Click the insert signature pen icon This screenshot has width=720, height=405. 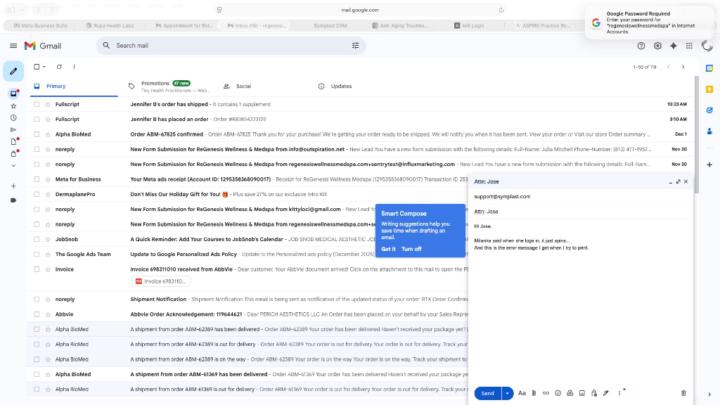[x=606, y=393]
